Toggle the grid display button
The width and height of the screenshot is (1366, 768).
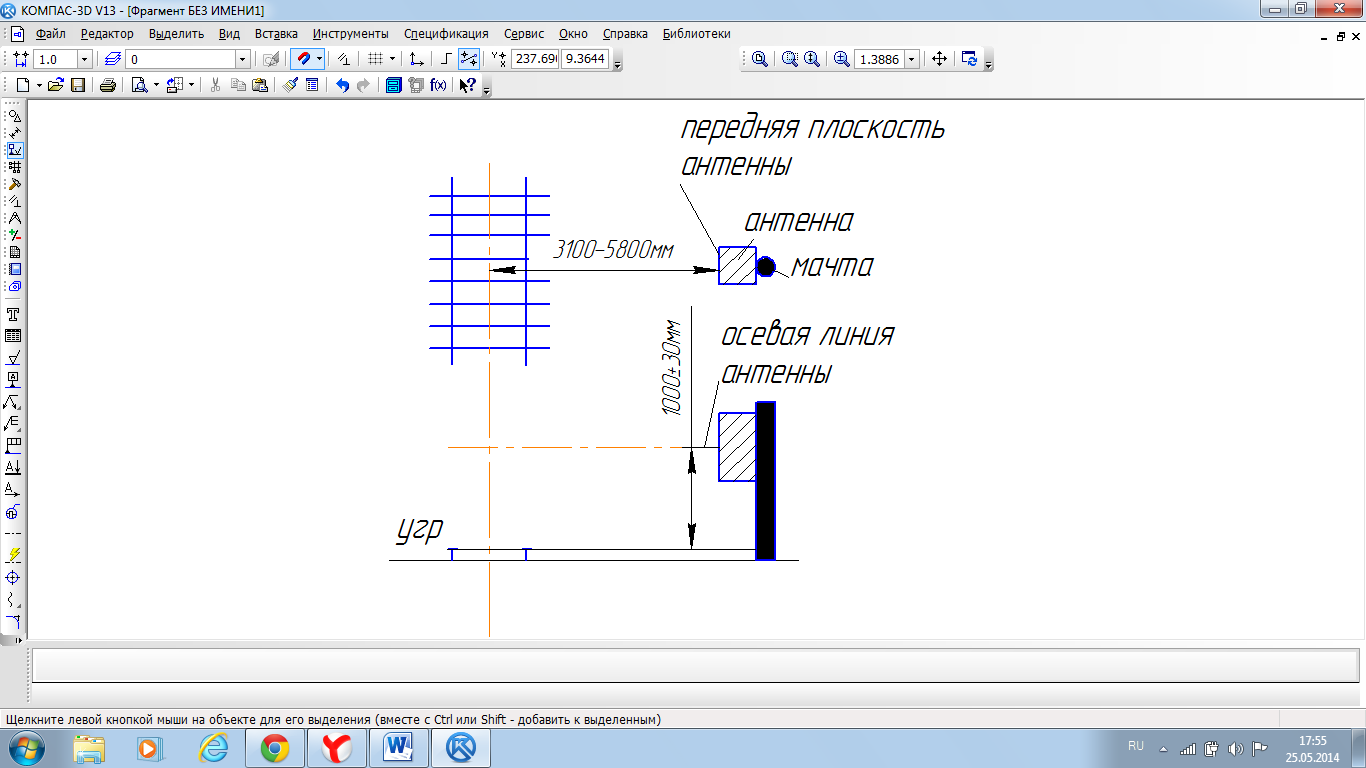(375, 59)
